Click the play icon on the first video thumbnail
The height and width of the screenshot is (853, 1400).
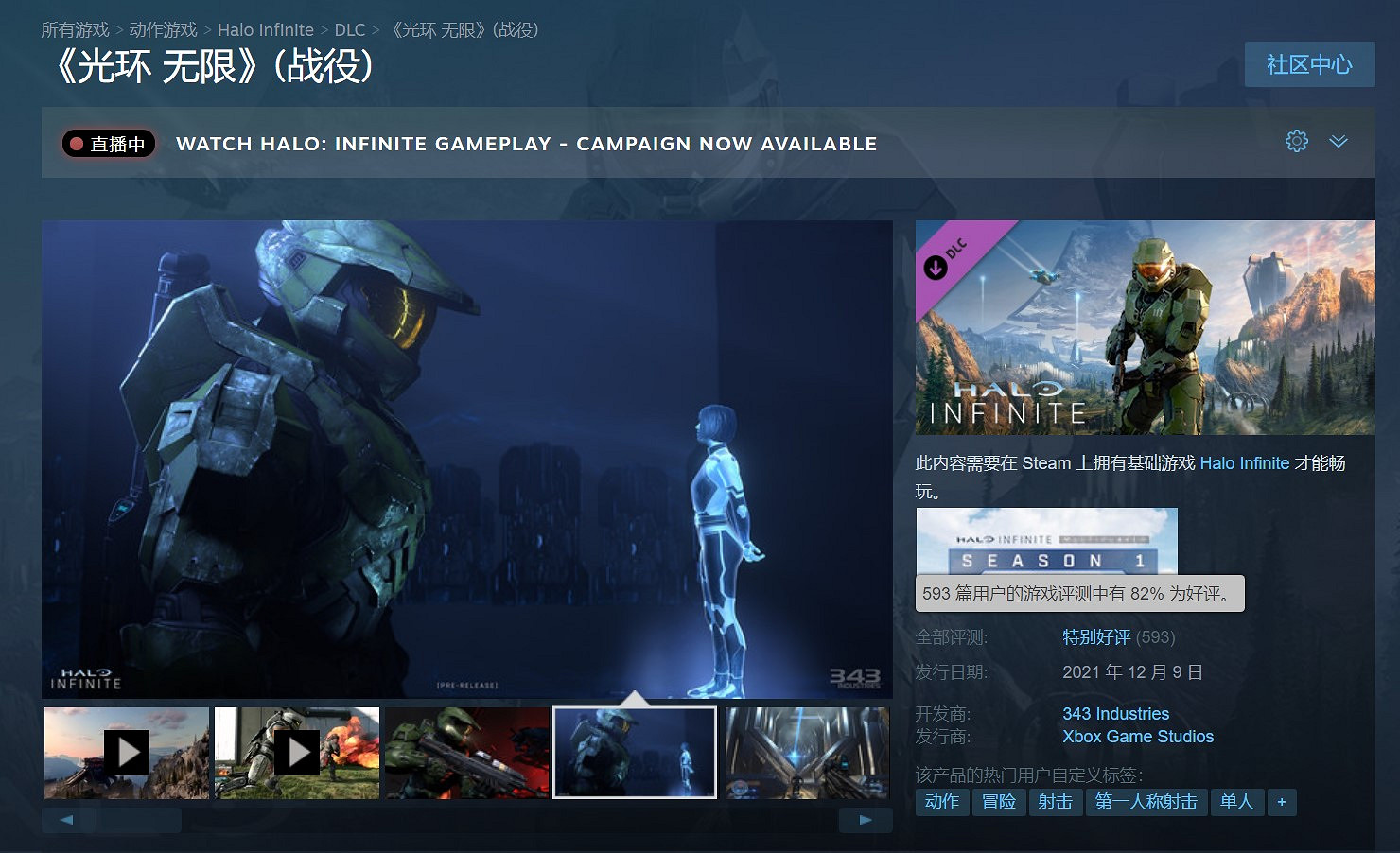coord(126,753)
